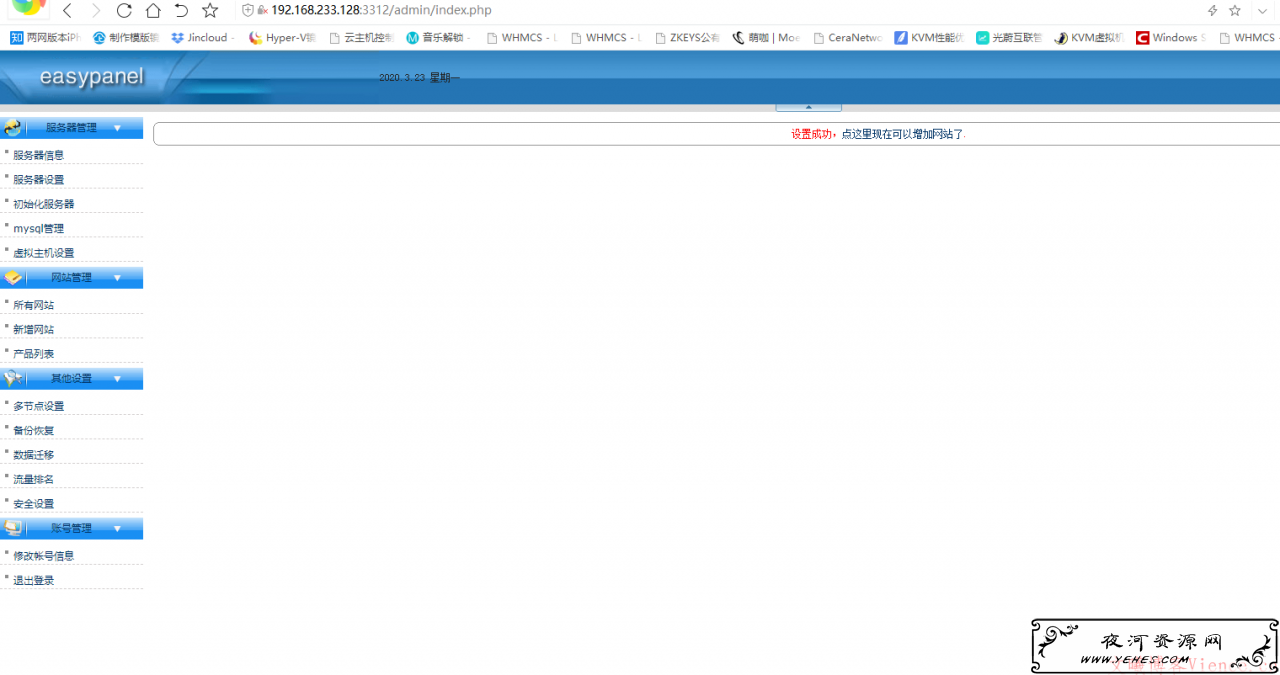Collapse the top banner with arrow toggle
1280x675 pixels.
pyautogui.click(x=808, y=107)
